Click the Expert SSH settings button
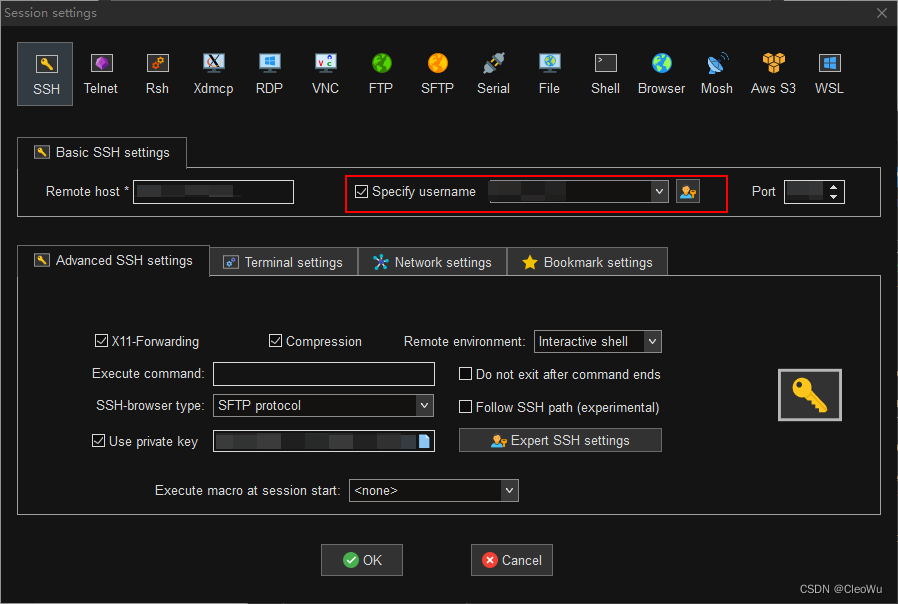The image size is (898, 604). click(x=560, y=440)
